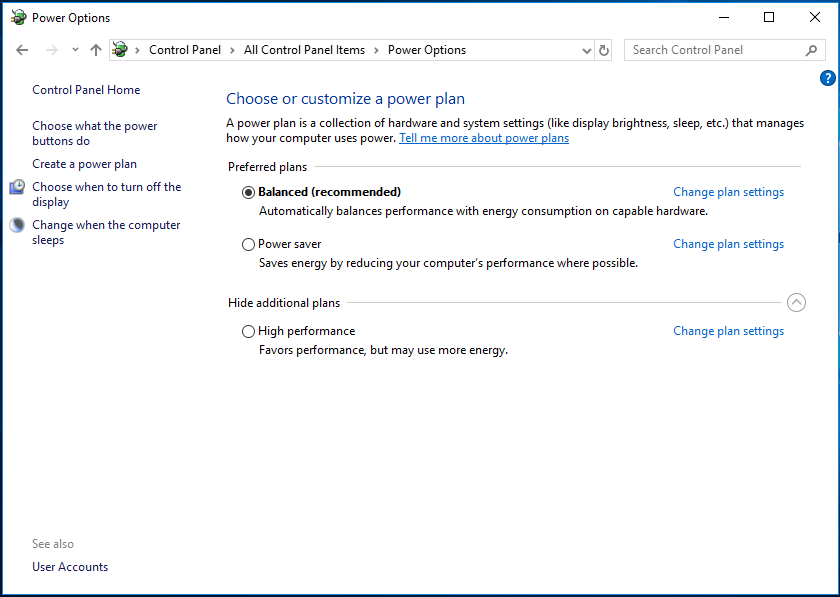Image resolution: width=840 pixels, height=597 pixels.
Task: Refresh the current view with reload icon
Action: 603,49
